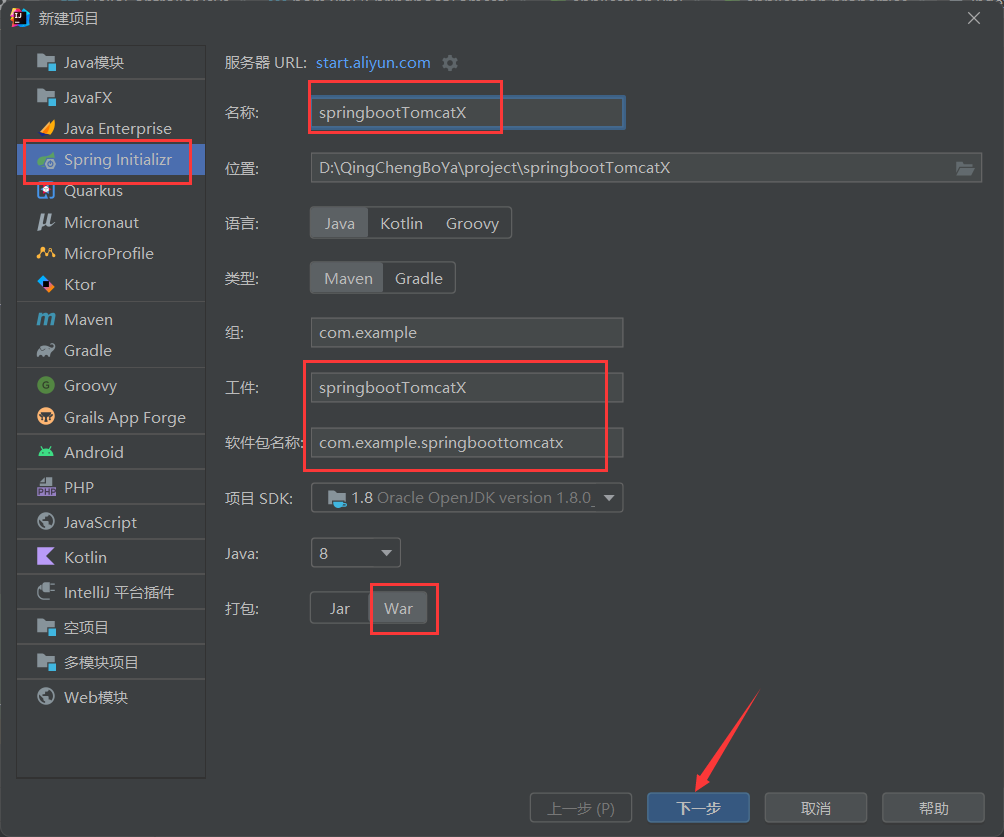Click the Android robot icon

tap(46, 452)
